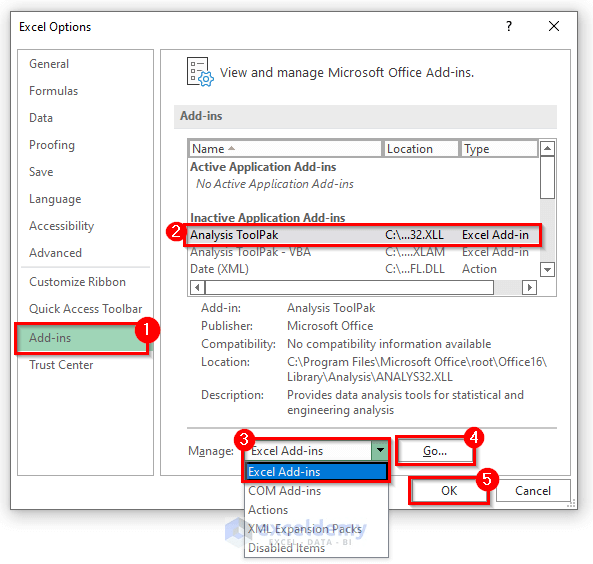Close the Excel Options dialog
Screen dimensions: 593x564
point(554,26)
